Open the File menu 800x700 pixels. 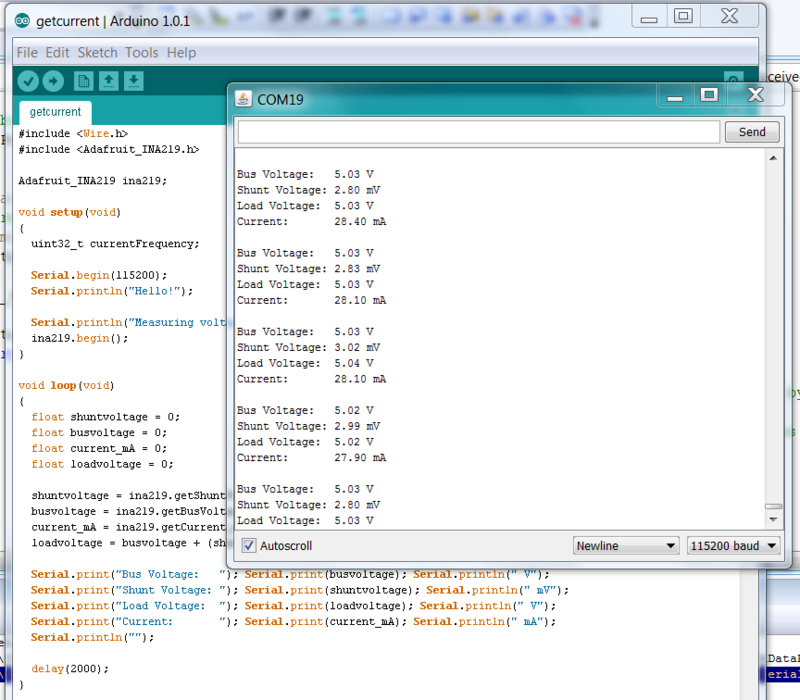click(x=27, y=53)
